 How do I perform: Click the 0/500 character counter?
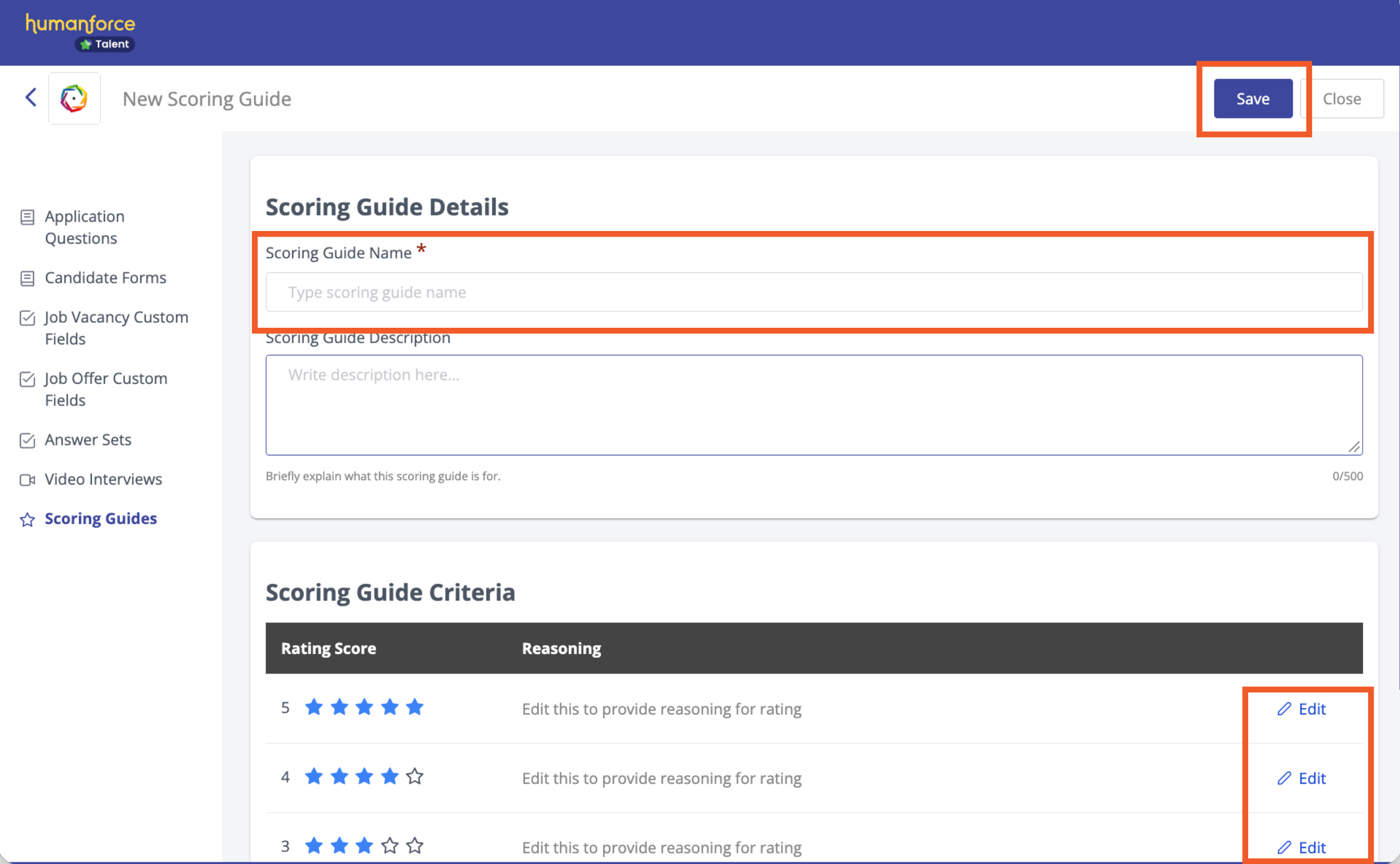click(1347, 476)
